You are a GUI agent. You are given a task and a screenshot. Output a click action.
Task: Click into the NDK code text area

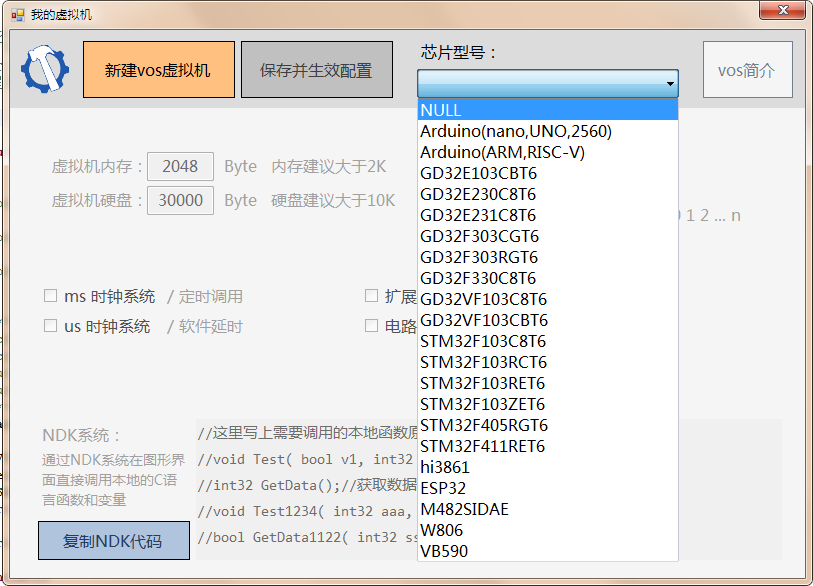(307, 490)
